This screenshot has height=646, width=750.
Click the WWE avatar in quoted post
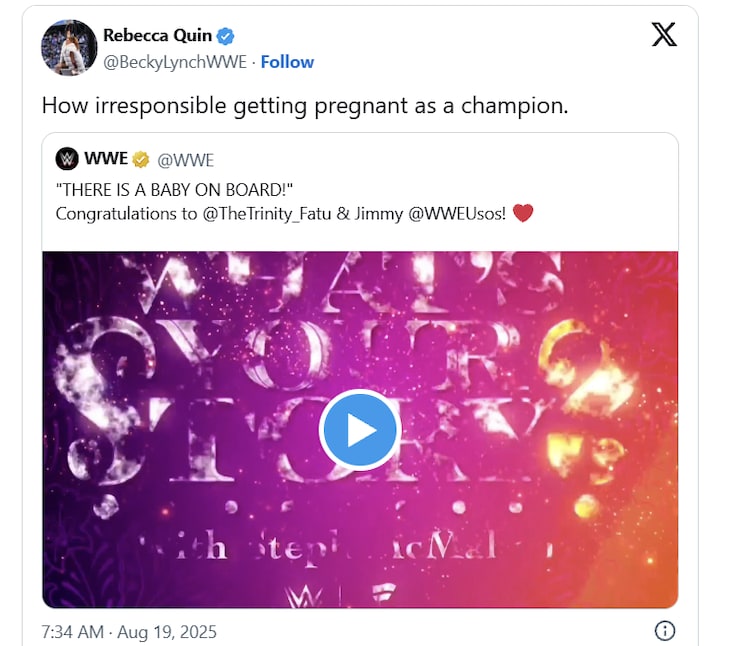(x=67, y=159)
